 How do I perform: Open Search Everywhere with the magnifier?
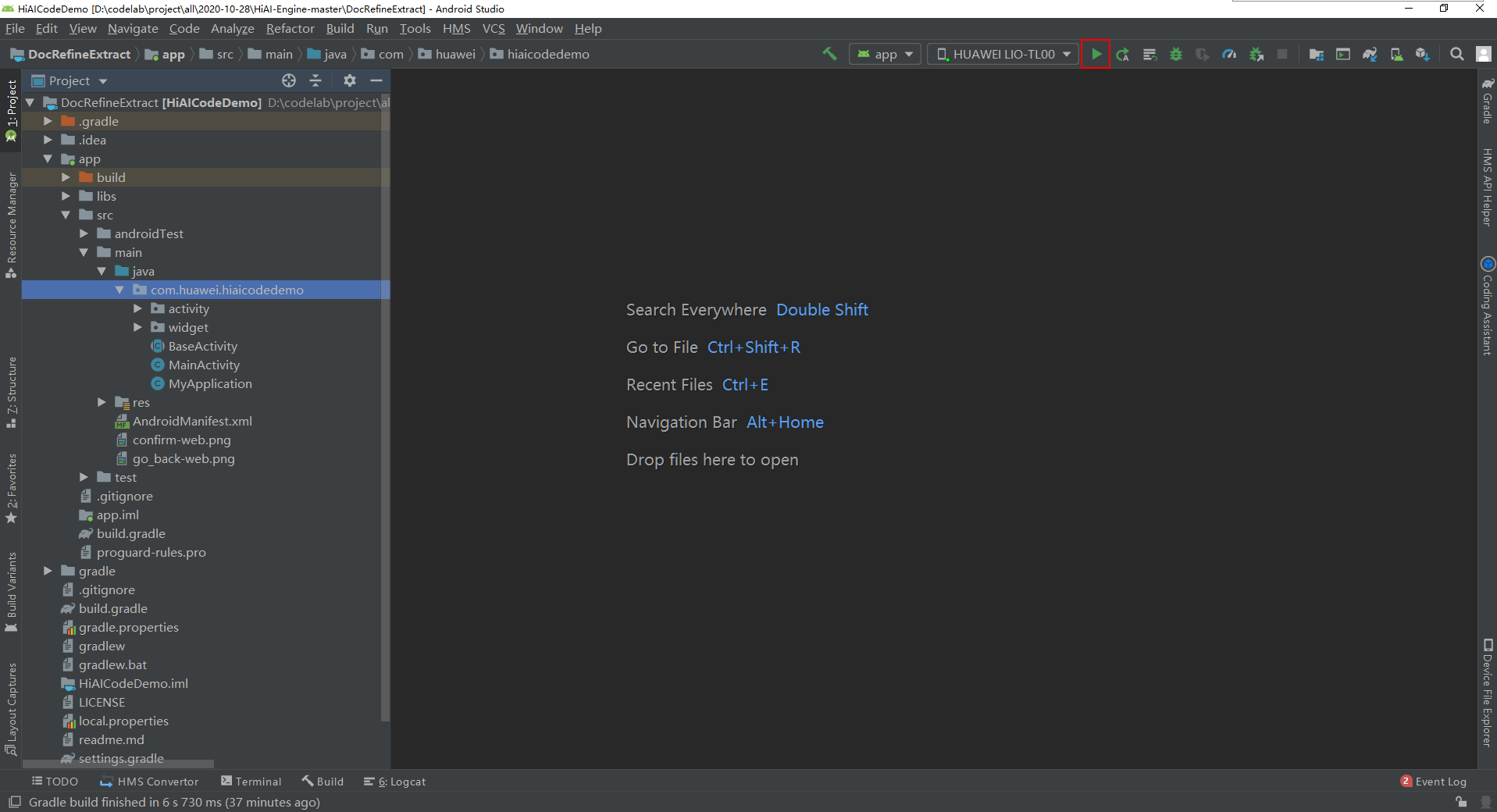click(1456, 54)
